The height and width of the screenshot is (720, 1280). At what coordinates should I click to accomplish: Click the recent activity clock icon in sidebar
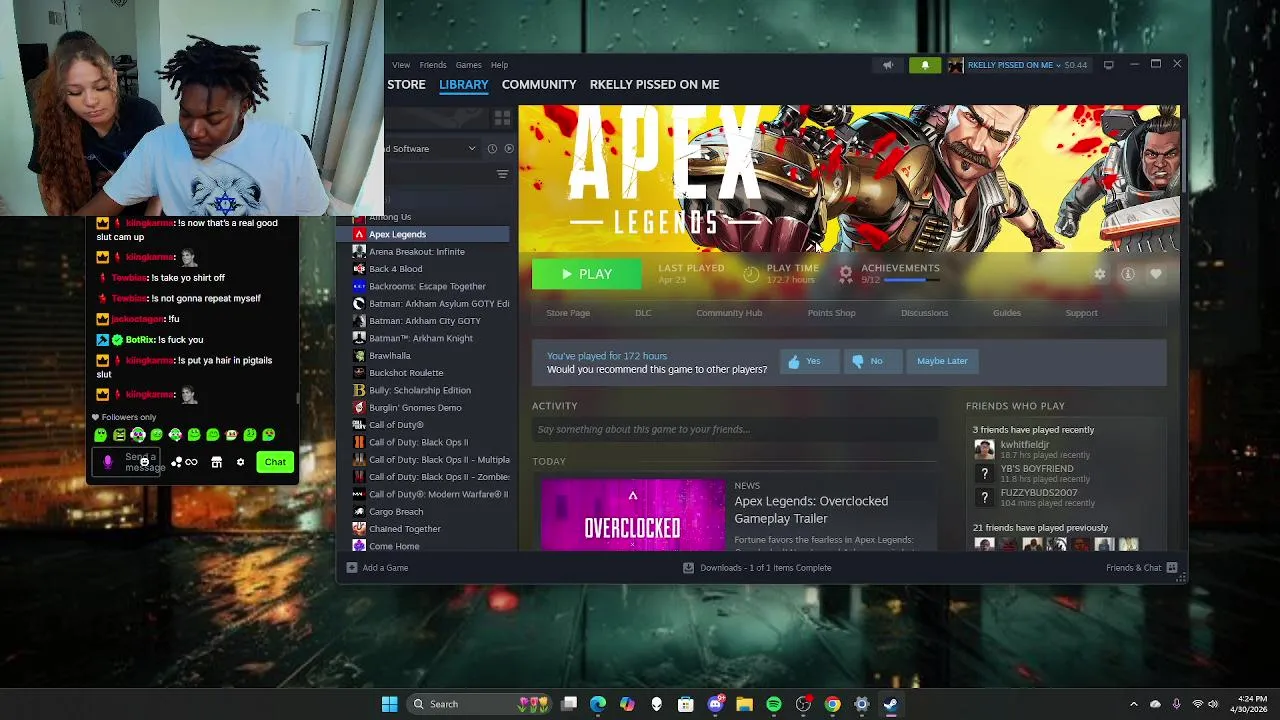pyautogui.click(x=492, y=149)
